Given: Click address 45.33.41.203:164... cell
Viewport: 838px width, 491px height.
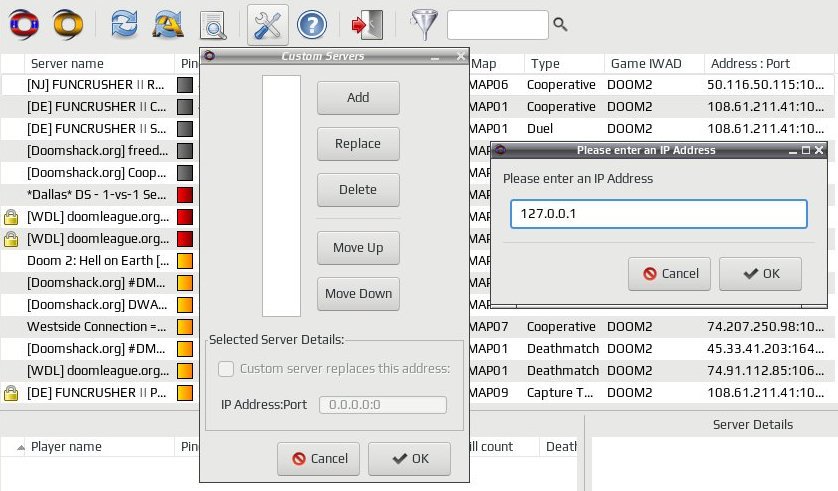Looking at the screenshot, I should [x=765, y=348].
